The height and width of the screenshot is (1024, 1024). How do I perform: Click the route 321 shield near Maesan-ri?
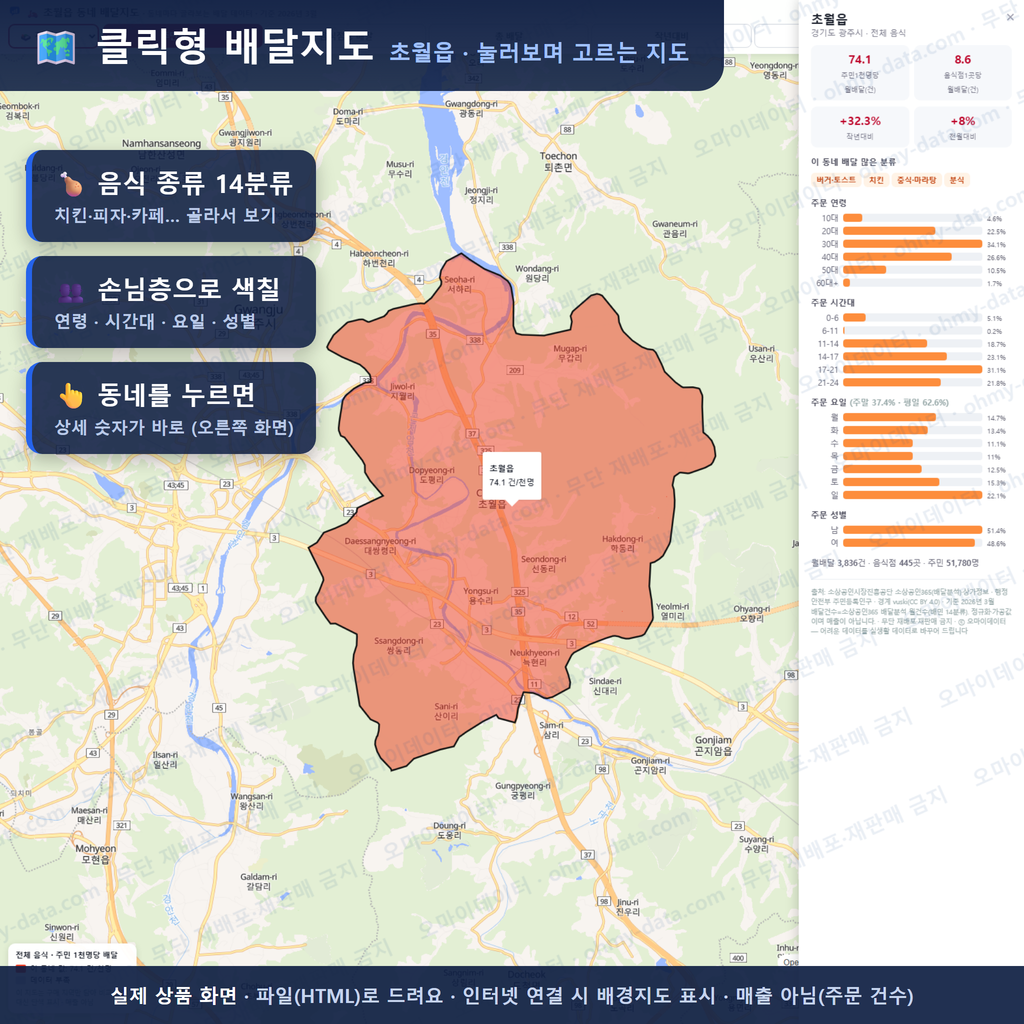tap(121, 825)
